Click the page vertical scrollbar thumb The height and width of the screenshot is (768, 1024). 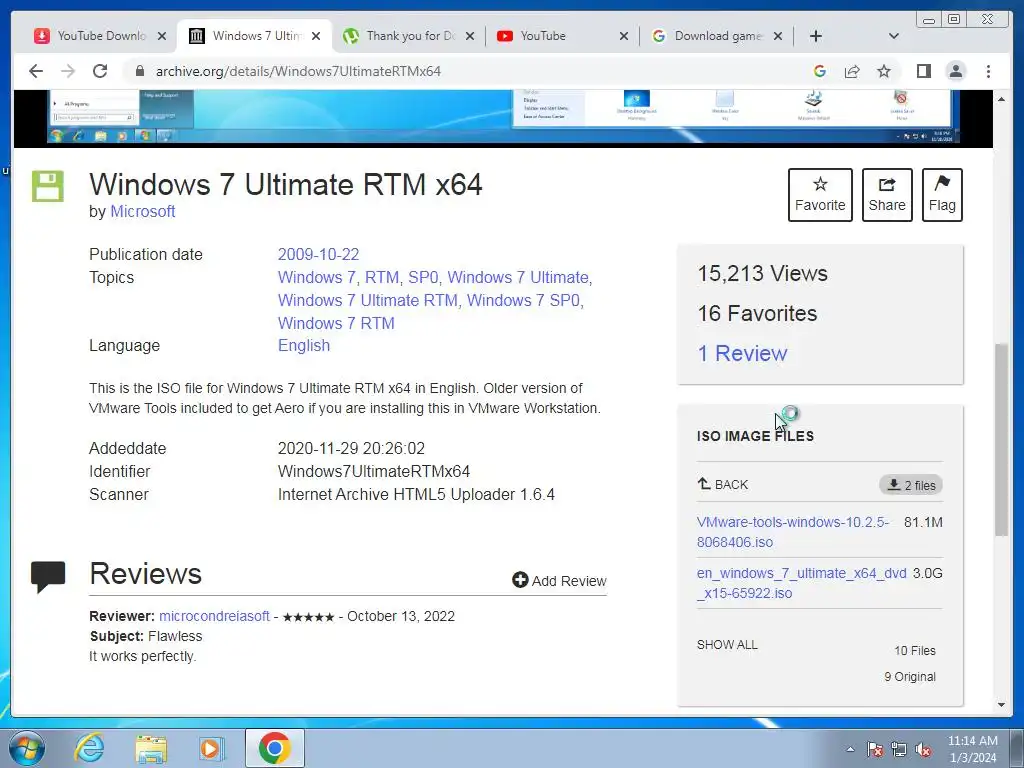[1001, 440]
